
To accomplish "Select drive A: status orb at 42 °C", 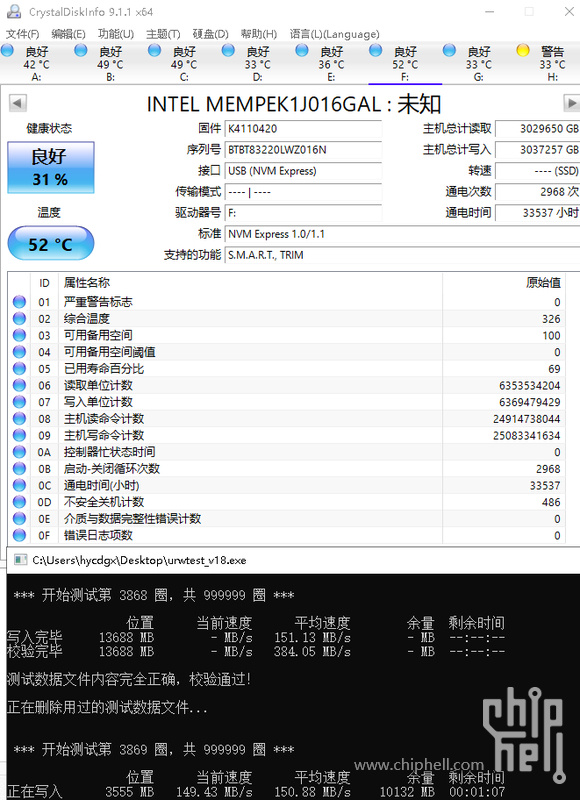I will point(8,50).
